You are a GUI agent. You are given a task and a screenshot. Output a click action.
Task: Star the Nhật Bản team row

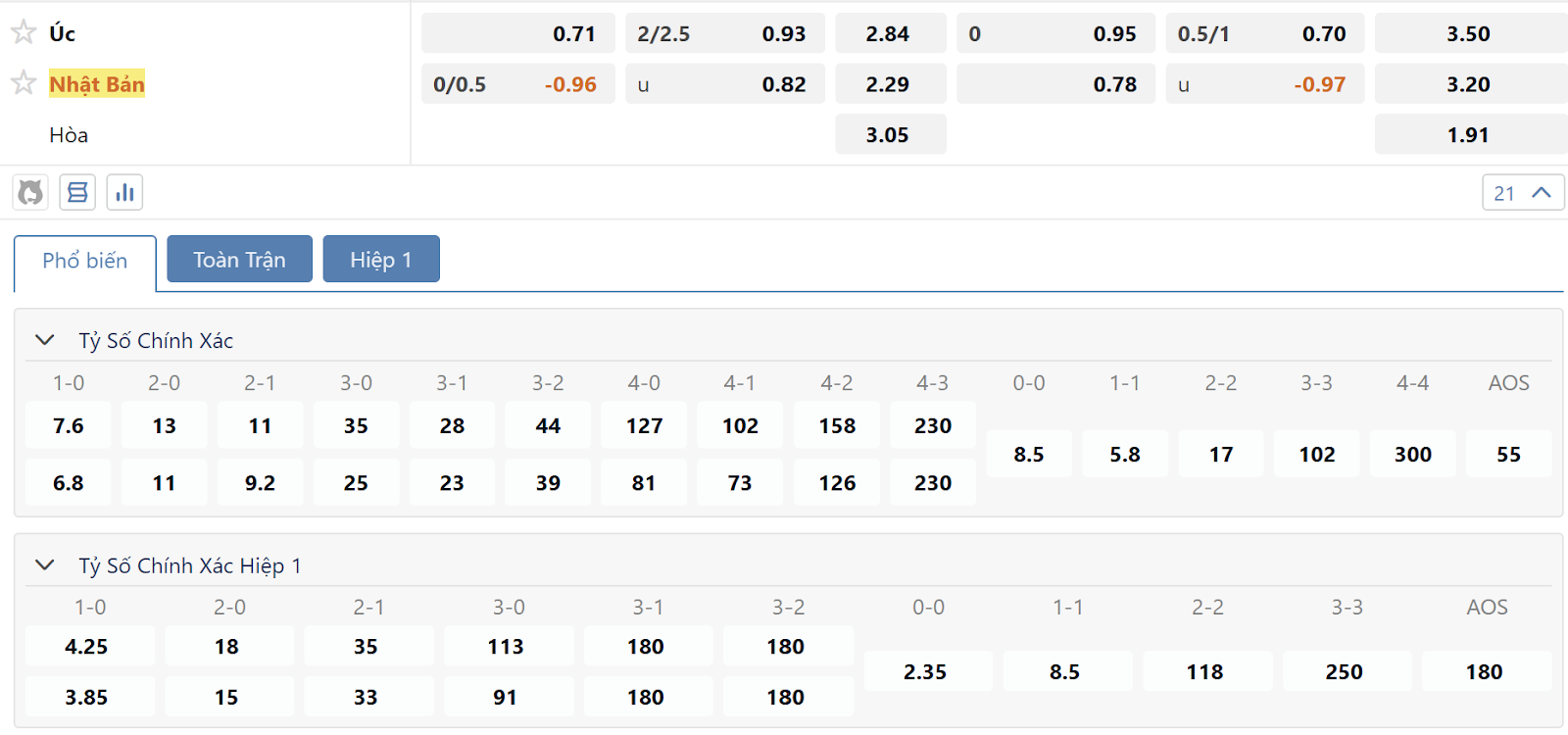[x=24, y=82]
